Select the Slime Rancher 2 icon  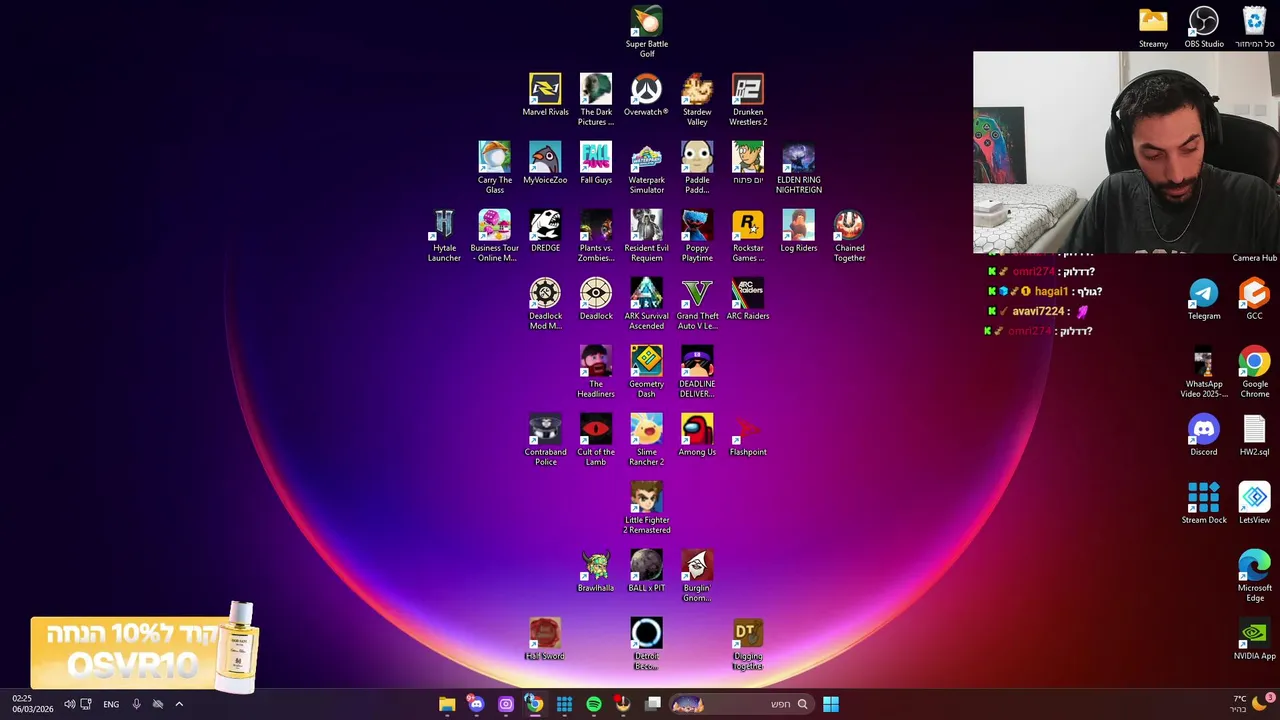646,440
